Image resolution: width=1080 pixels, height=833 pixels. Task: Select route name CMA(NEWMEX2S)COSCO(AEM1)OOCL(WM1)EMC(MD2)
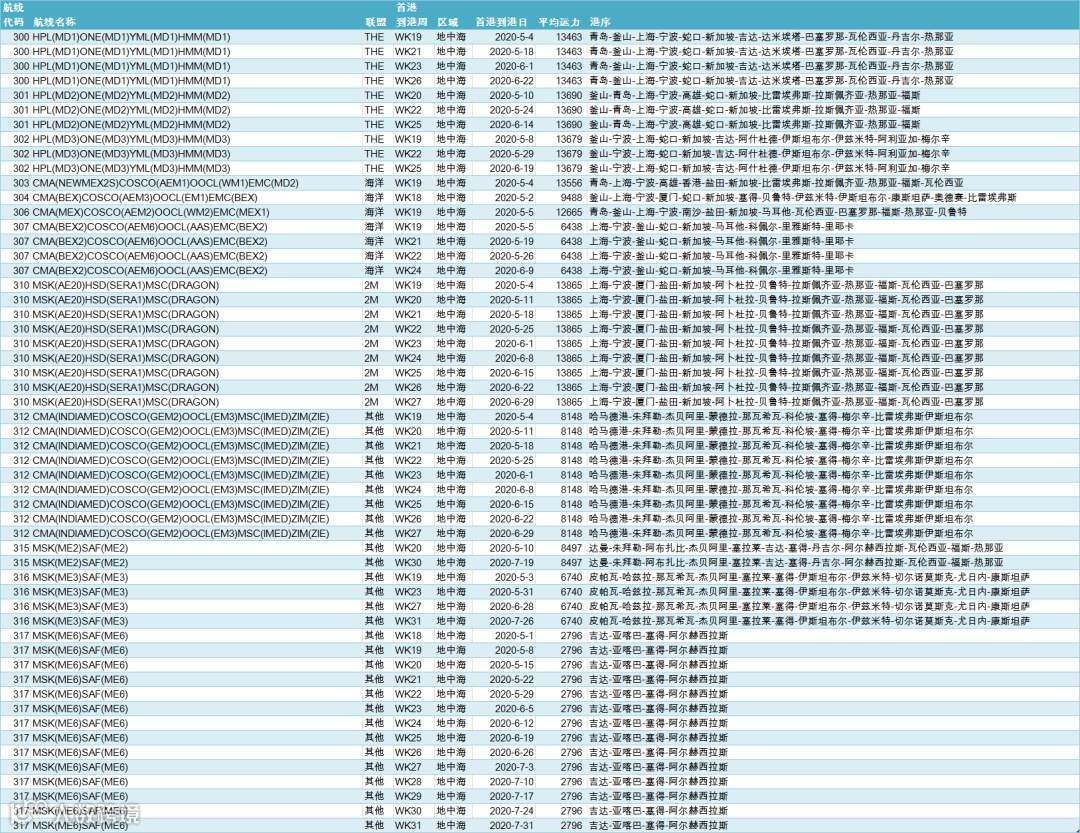coord(165,183)
